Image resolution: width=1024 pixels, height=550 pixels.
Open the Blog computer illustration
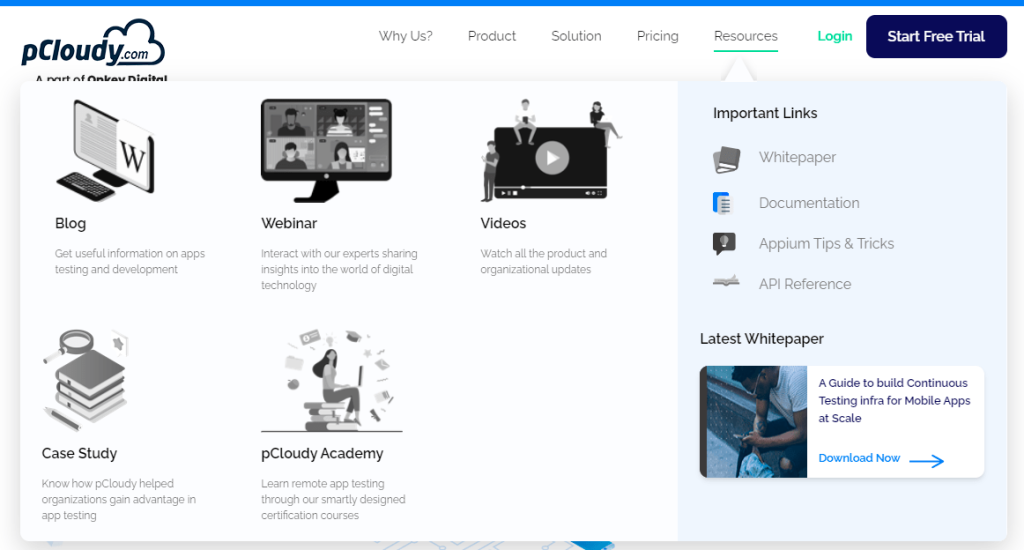coord(106,151)
